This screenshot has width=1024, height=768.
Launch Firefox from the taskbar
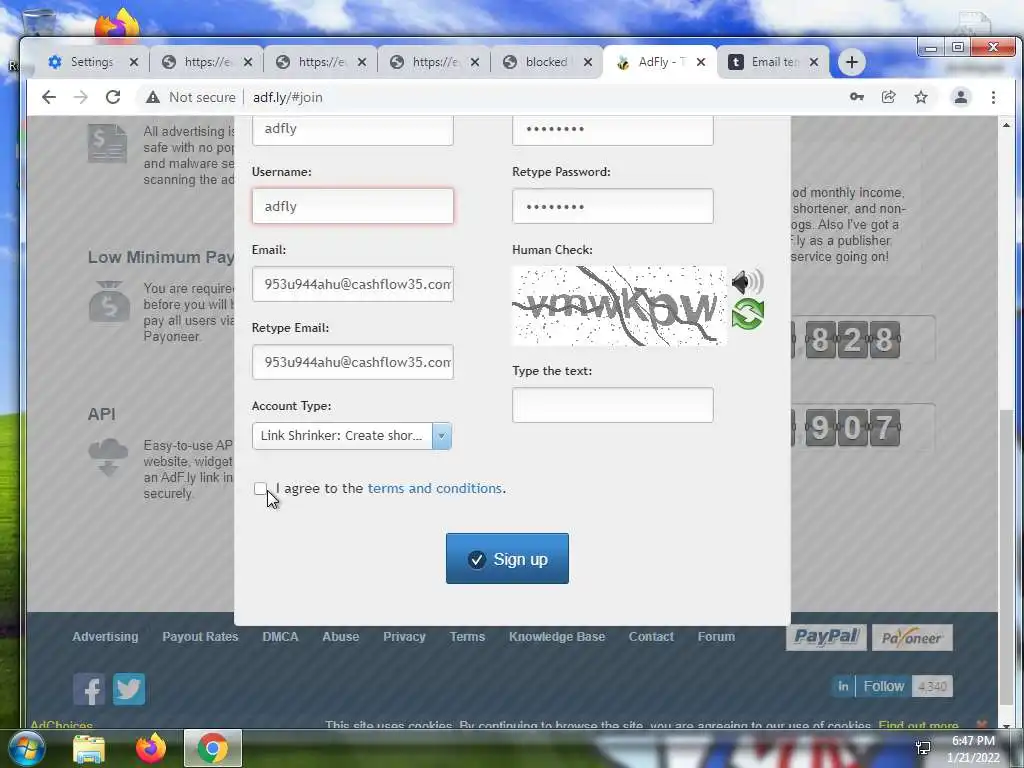151,748
